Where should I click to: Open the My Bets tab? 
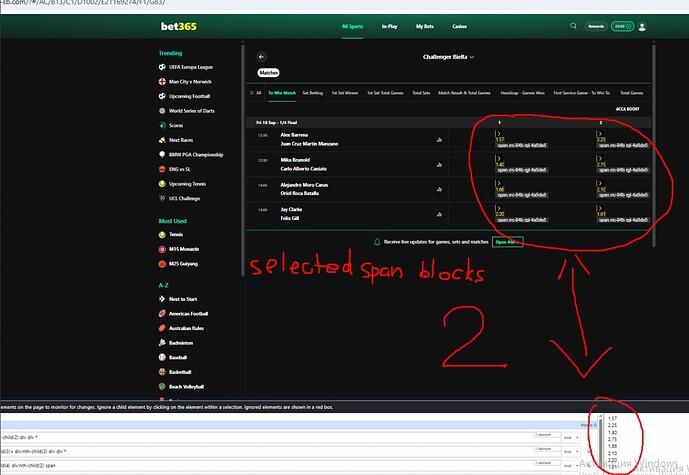point(424,26)
